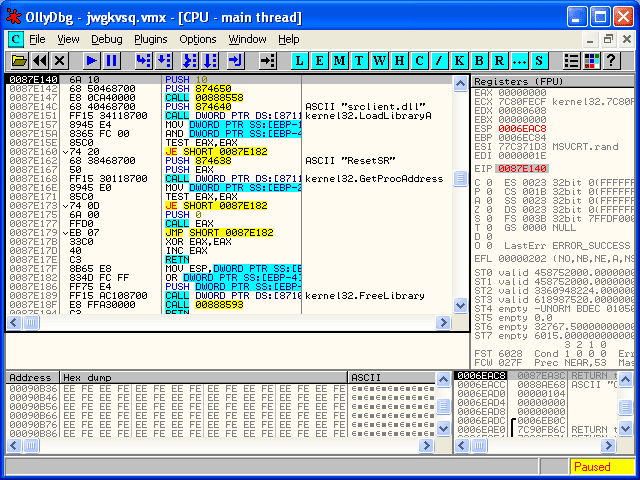Open Memory map with M button
Viewport: 640px width, 480px height.
(339, 61)
